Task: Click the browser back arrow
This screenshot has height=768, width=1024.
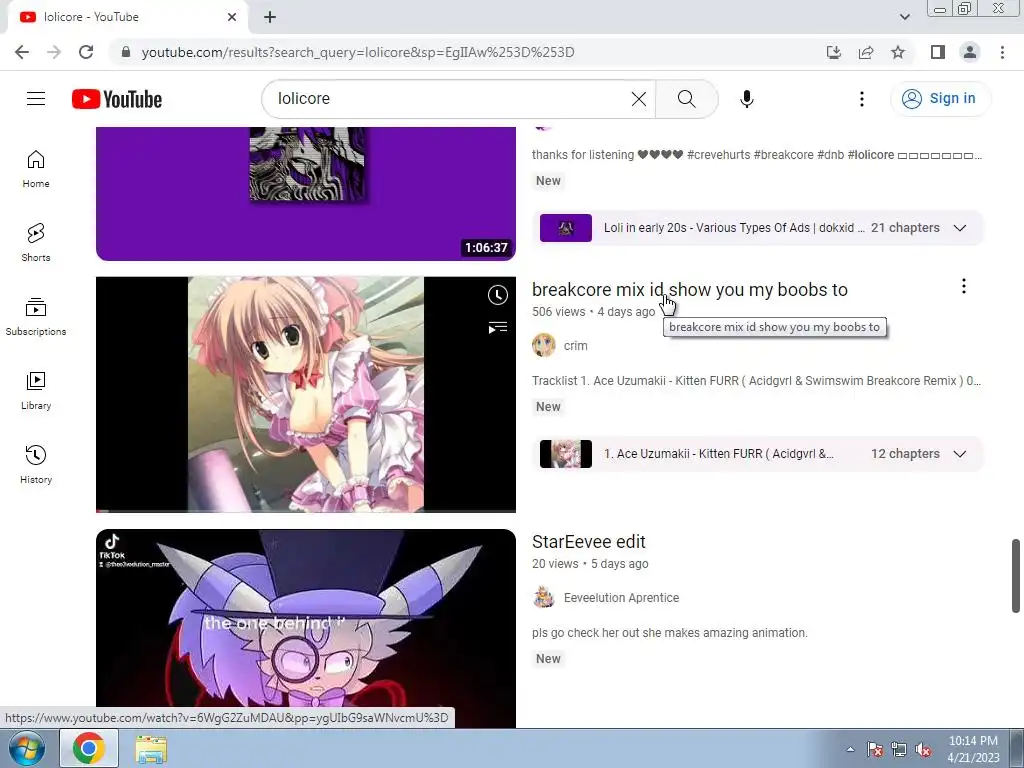Action: [22, 52]
